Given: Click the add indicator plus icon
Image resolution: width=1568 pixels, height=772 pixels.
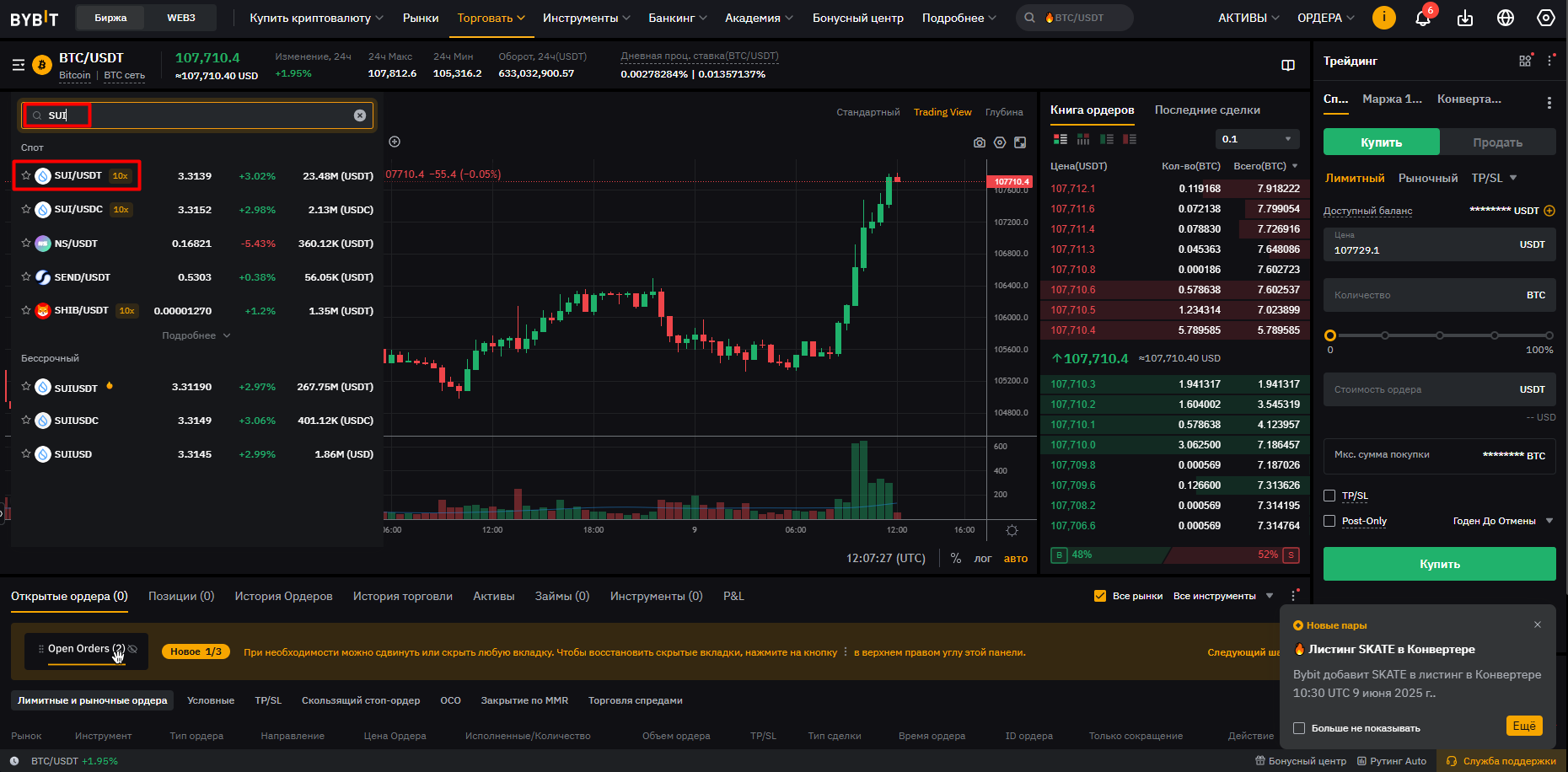Looking at the screenshot, I should (x=395, y=142).
